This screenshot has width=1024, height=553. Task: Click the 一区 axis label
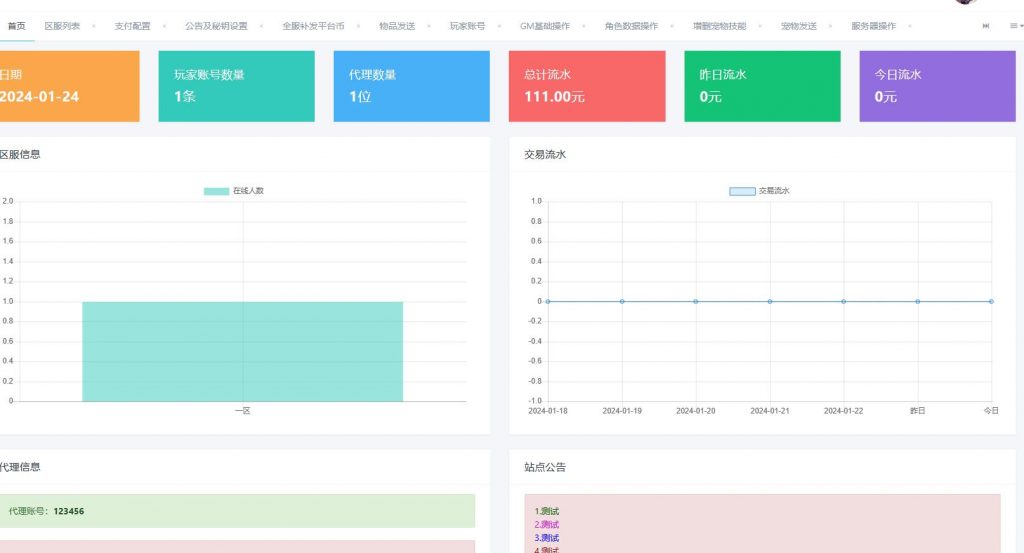tap(242, 411)
